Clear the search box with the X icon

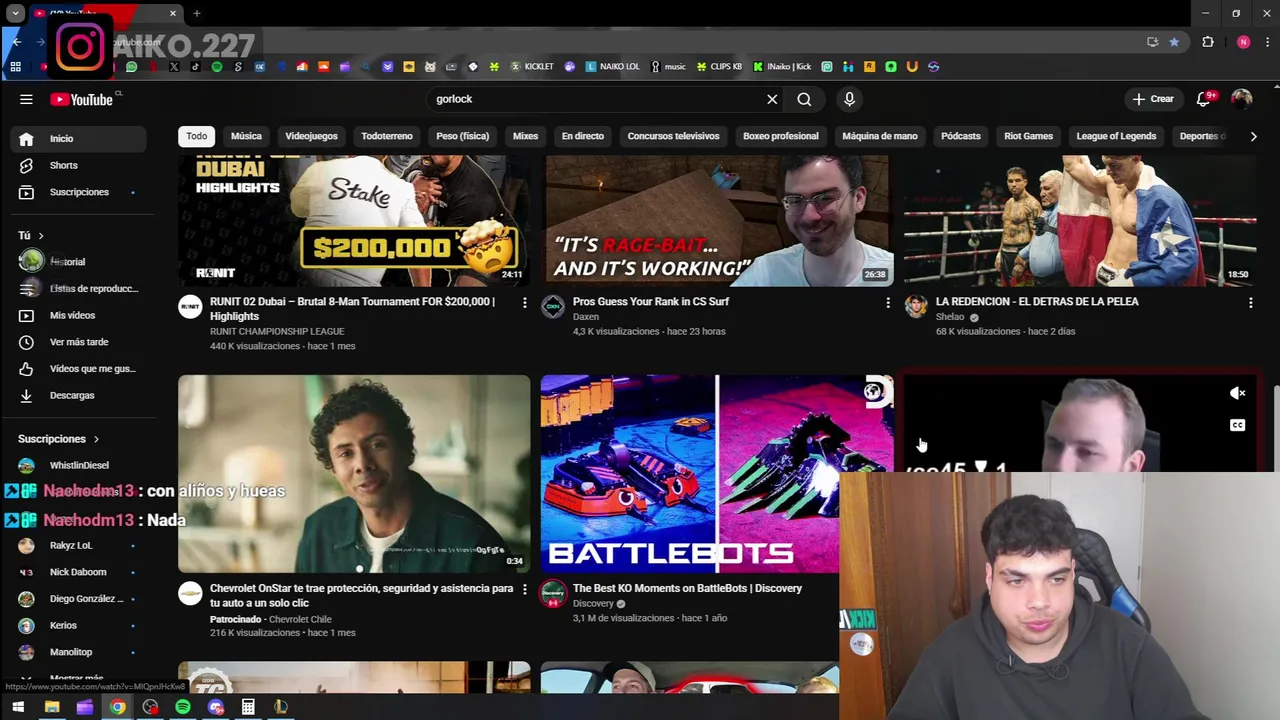point(772,99)
